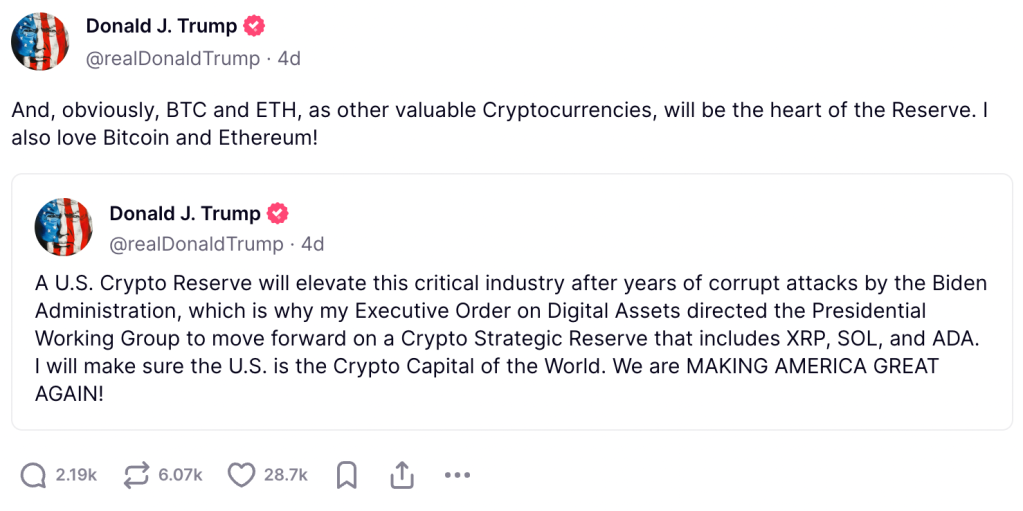Click the ReTruth repost arrows icon
The width and height of the screenshot is (1023, 511).
[x=135, y=475]
